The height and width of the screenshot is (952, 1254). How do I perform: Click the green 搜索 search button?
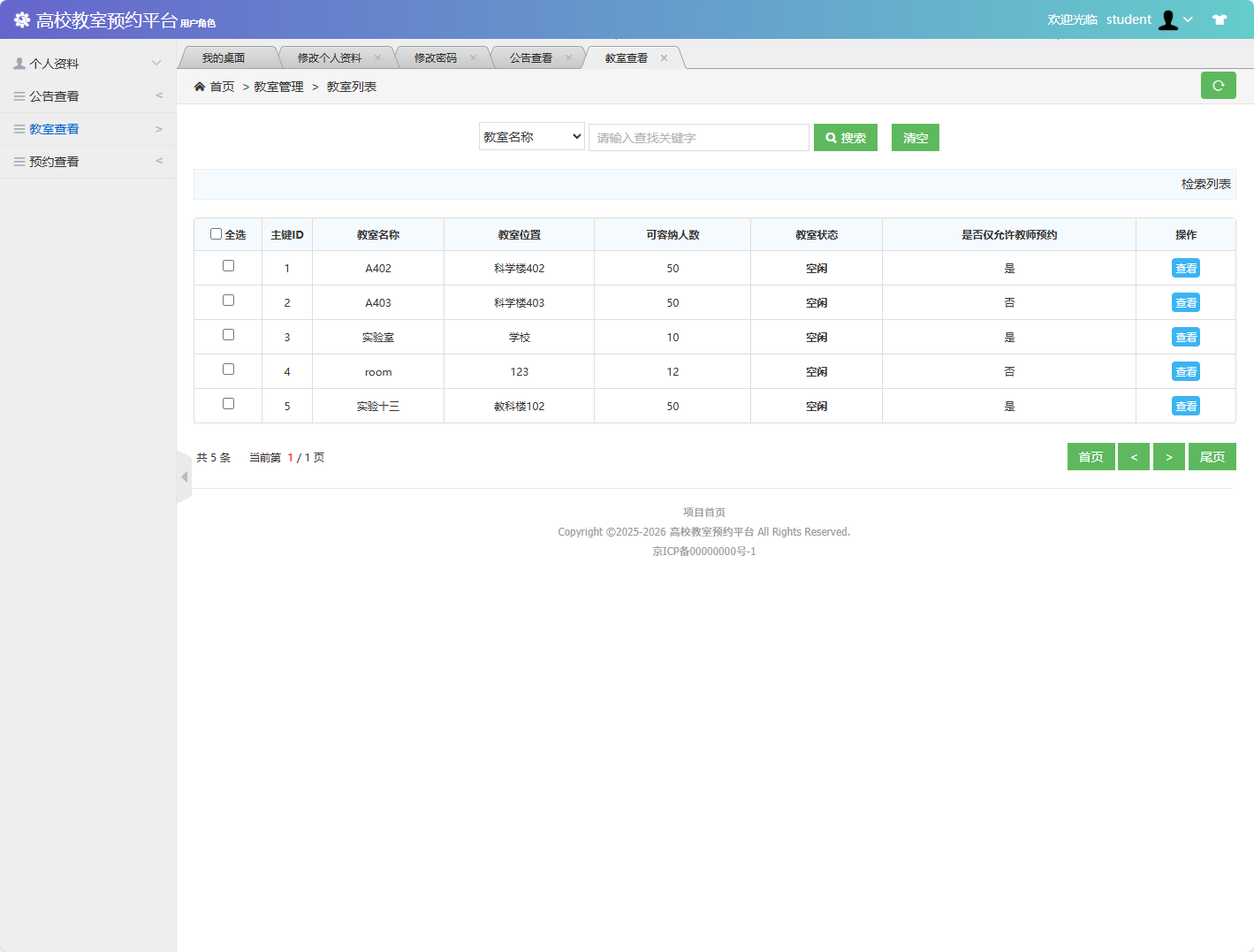pos(846,138)
